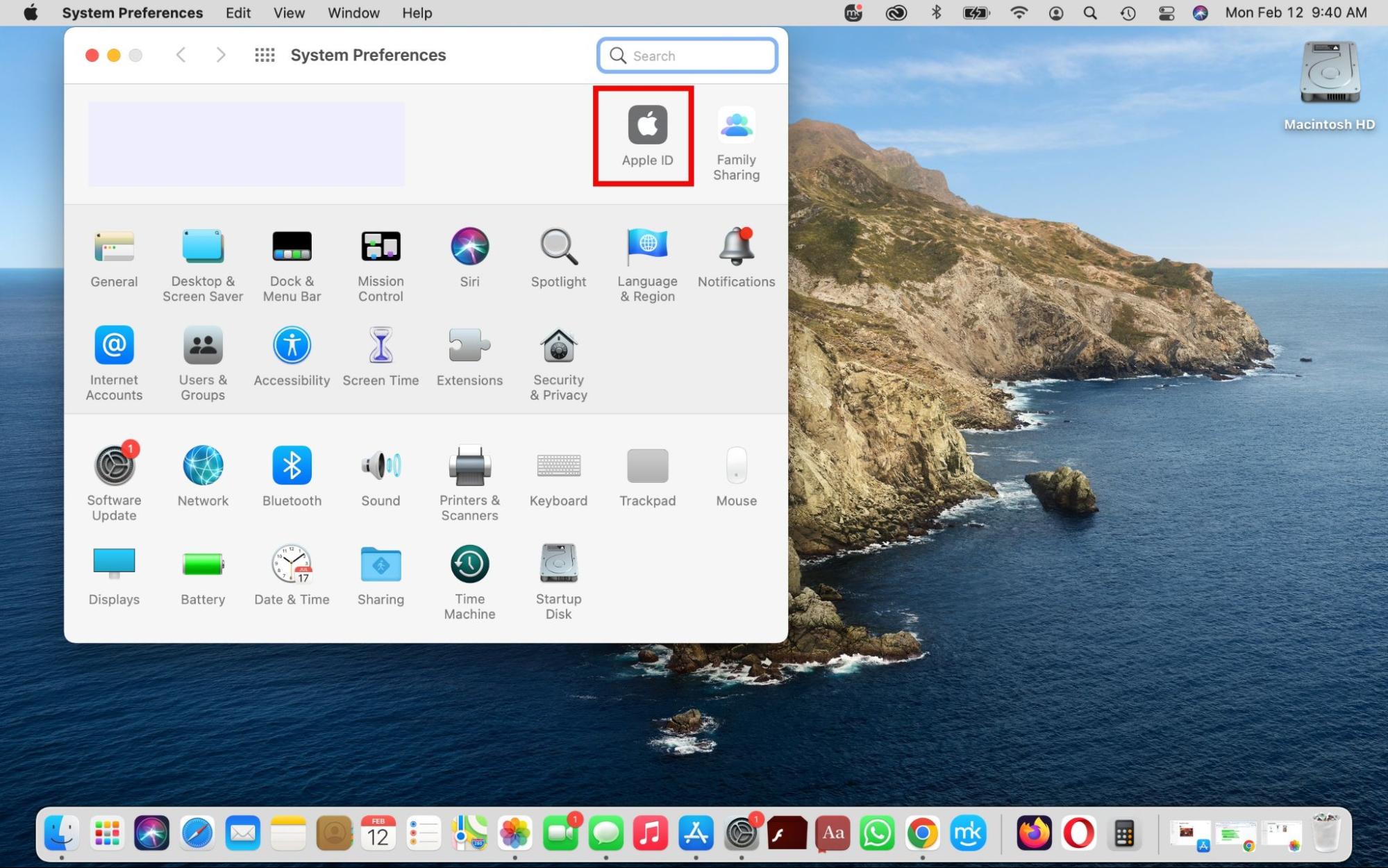Open the Extensions pane
The width and height of the screenshot is (1388, 868).
(469, 356)
